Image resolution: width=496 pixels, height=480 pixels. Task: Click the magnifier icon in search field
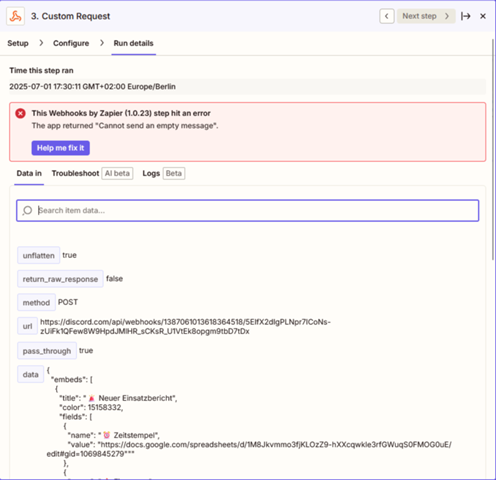pyautogui.click(x=27, y=210)
